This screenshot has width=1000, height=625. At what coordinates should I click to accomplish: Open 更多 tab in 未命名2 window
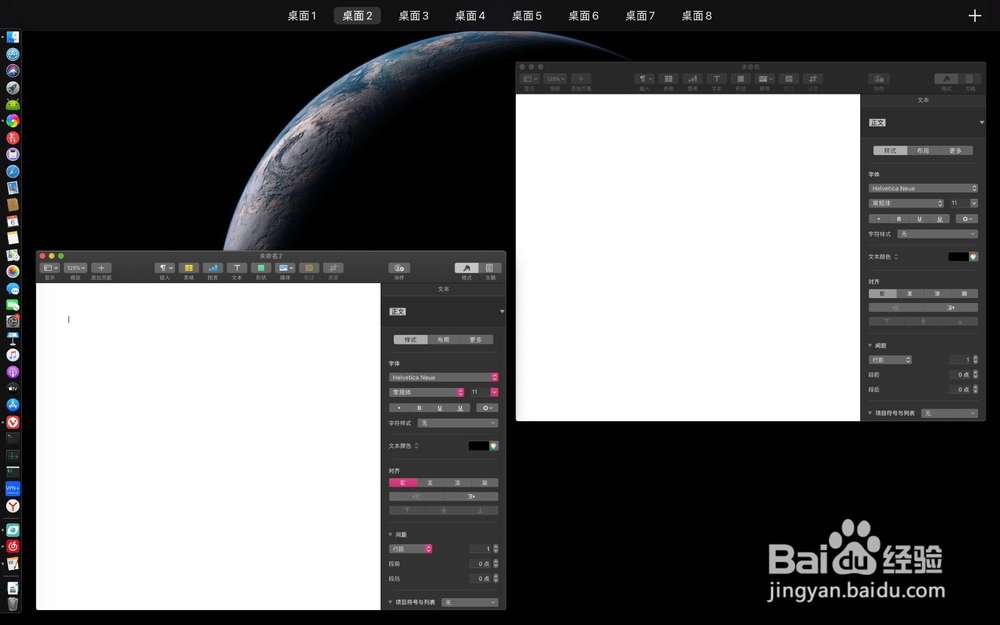tap(476, 339)
